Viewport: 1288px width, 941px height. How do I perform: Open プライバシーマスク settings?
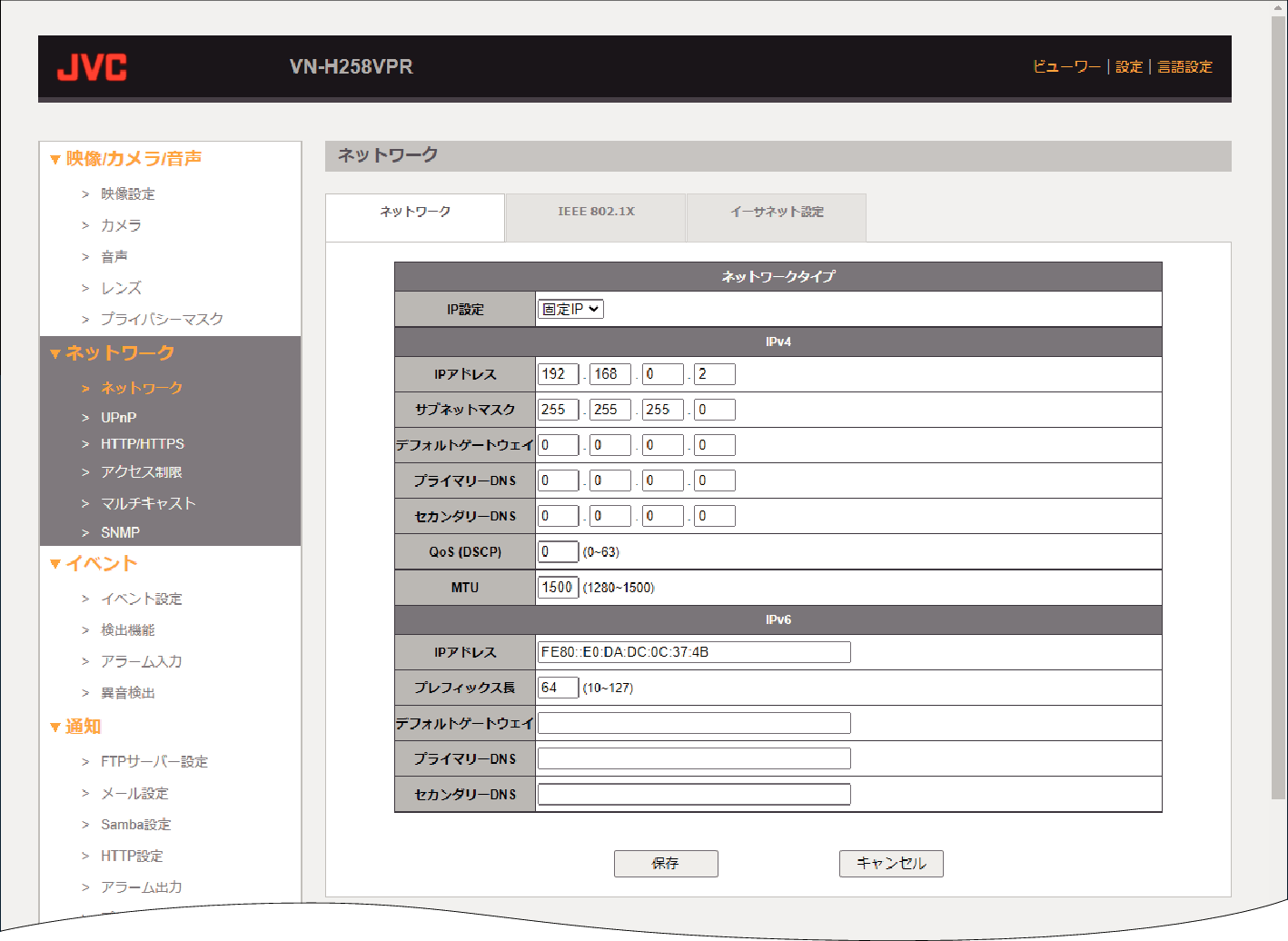[x=162, y=320]
